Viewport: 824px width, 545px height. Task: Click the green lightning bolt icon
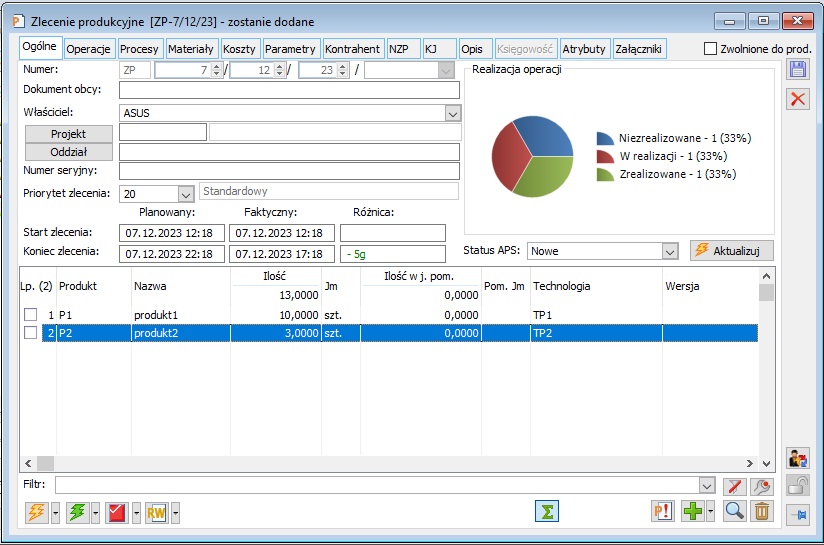[x=75, y=512]
